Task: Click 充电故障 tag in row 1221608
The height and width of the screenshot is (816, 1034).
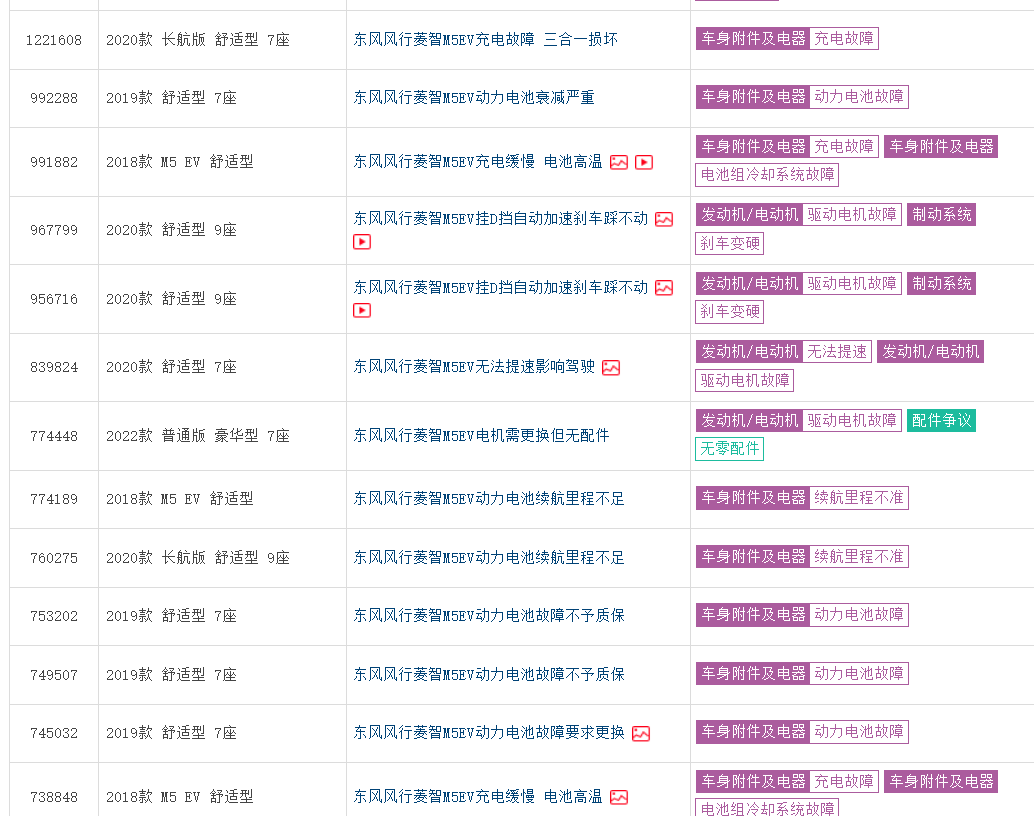Action: 843,38
